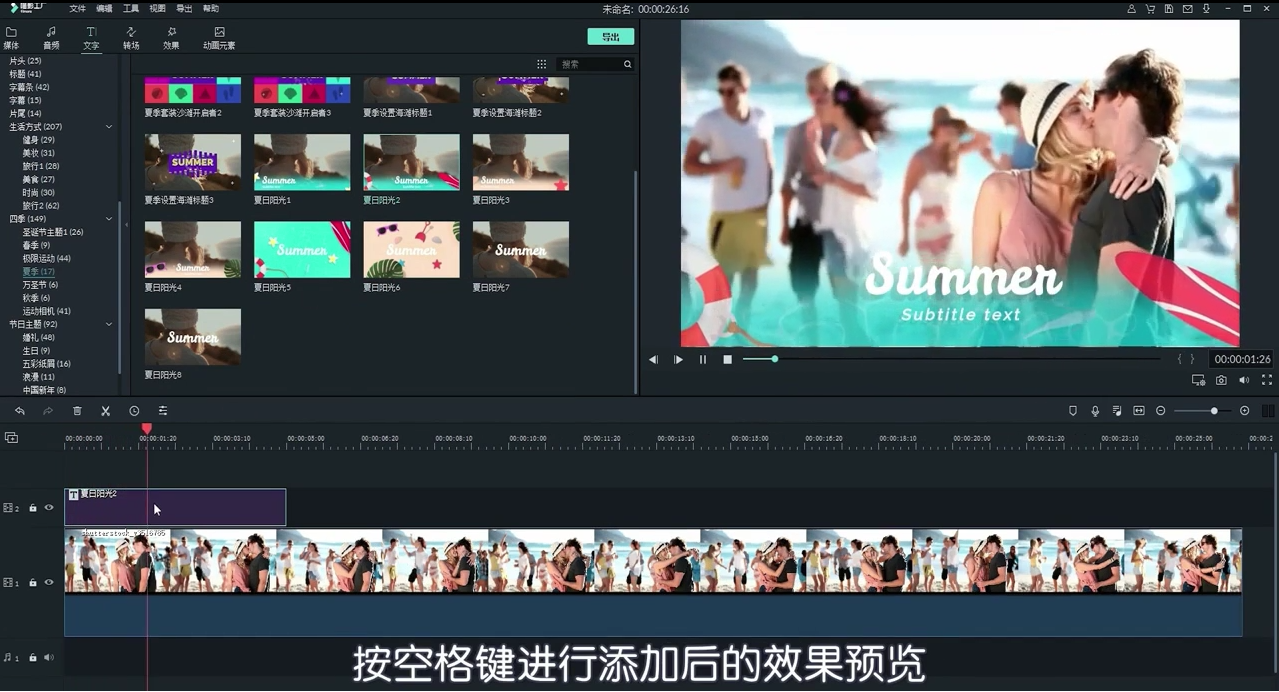Image resolution: width=1279 pixels, height=692 pixels.
Task: Click the fit timeline to window icon
Action: (1138, 410)
